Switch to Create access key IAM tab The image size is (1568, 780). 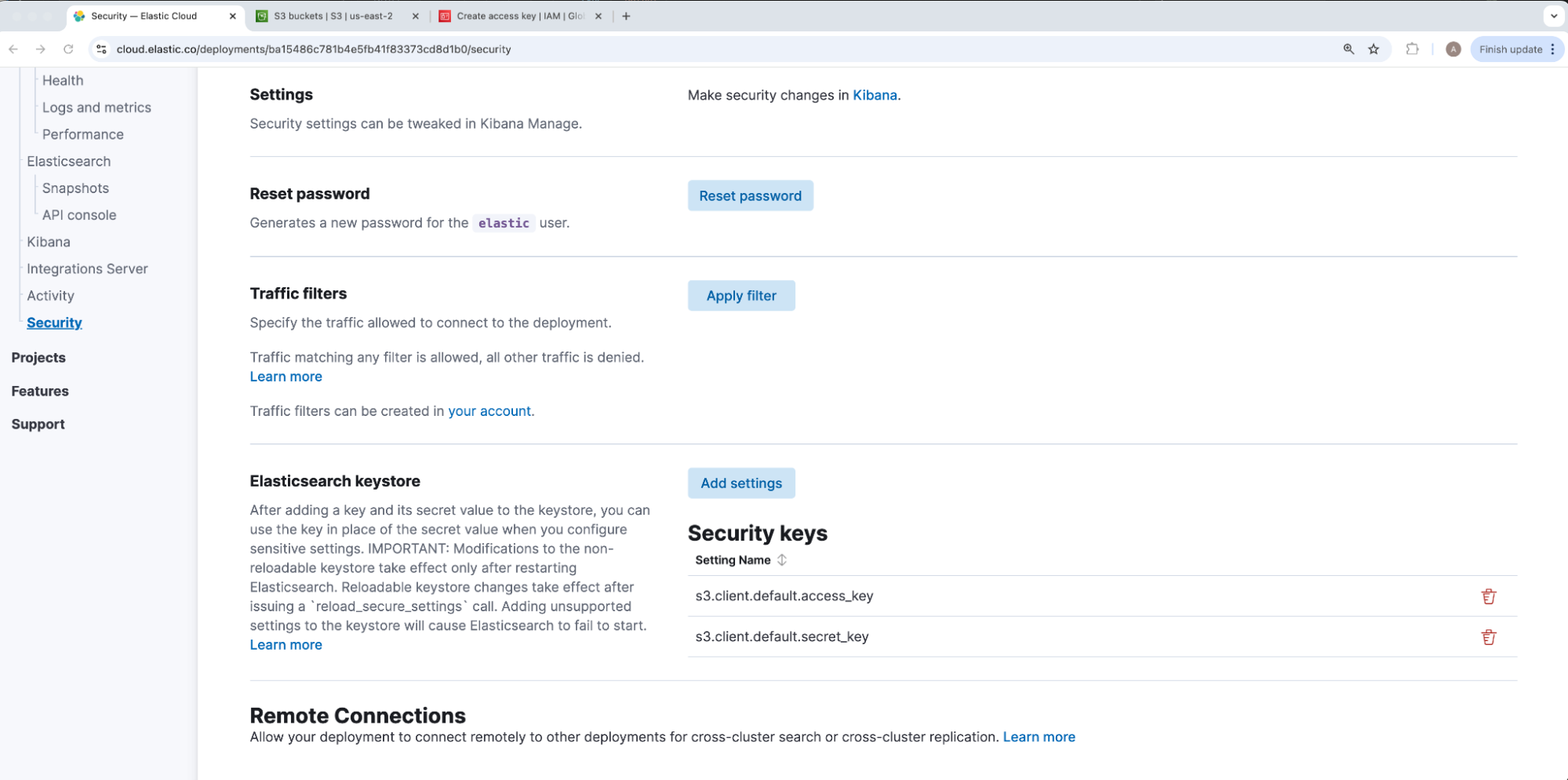coord(518,16)
